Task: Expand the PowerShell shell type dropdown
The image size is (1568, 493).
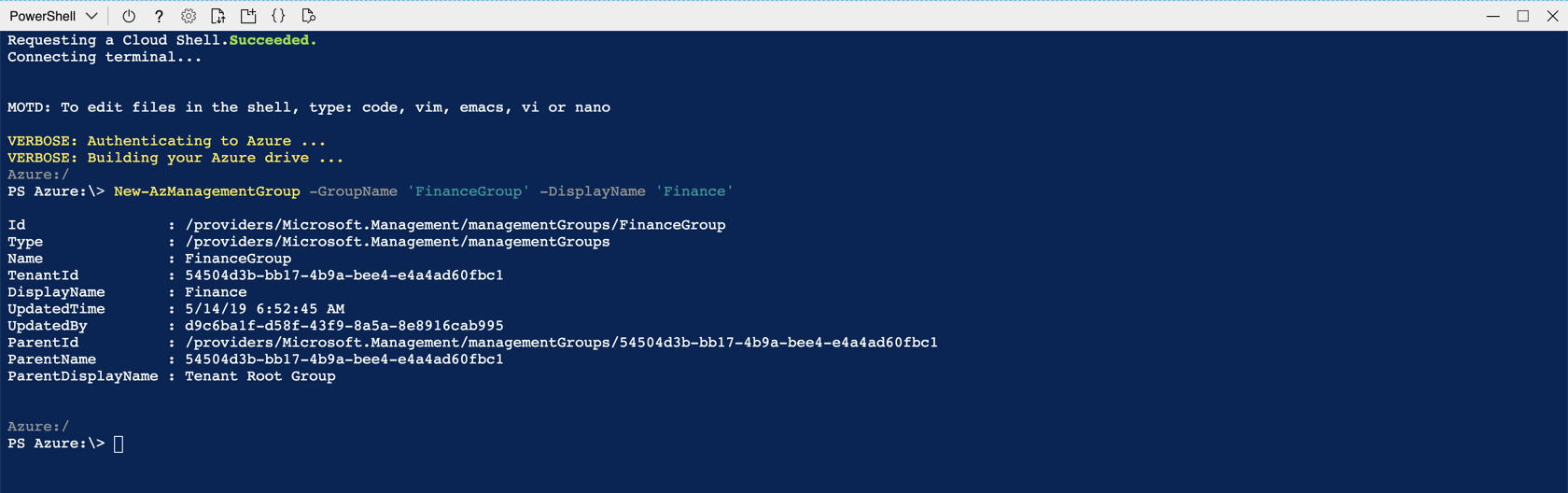Action: point(91,16)
